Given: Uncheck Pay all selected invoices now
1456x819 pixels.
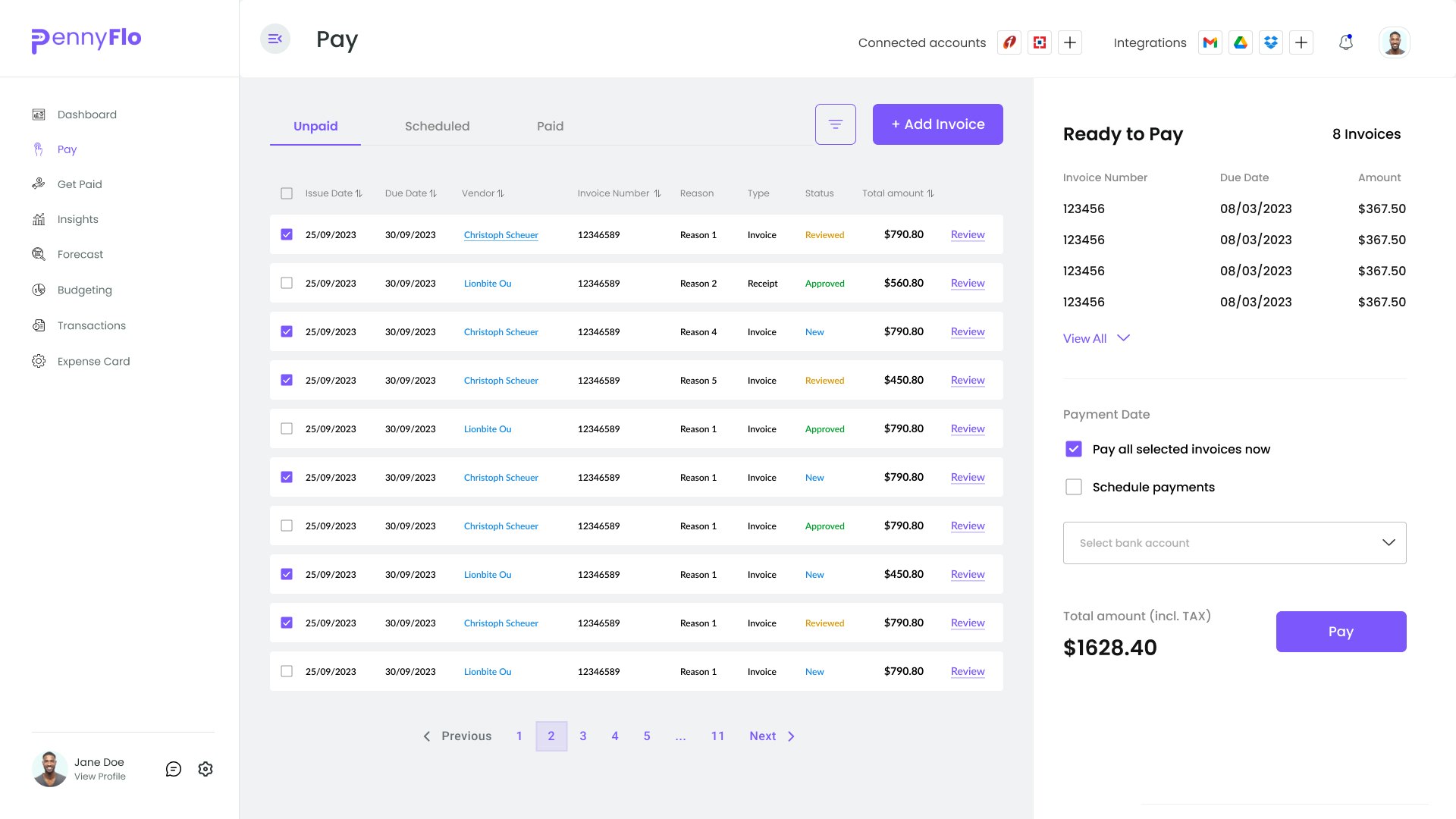Looking at the screenshot, I should [x=1074, y=449].
